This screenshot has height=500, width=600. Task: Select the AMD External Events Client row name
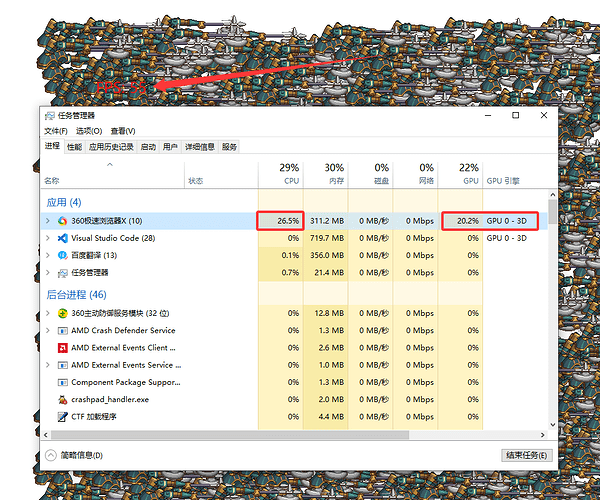click(x=123, y=348)
